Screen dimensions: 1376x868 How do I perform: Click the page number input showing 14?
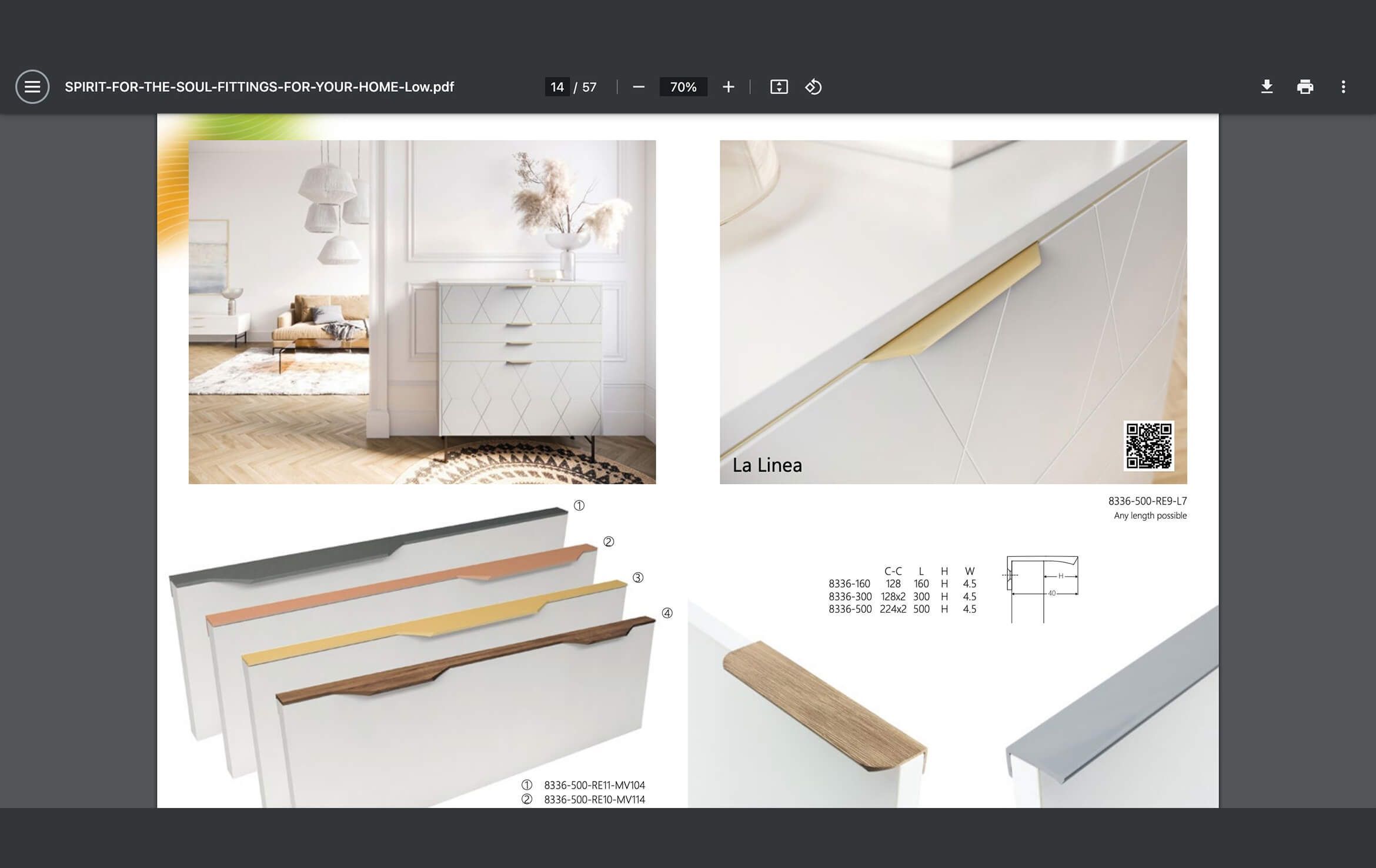(x=559, y=86)
